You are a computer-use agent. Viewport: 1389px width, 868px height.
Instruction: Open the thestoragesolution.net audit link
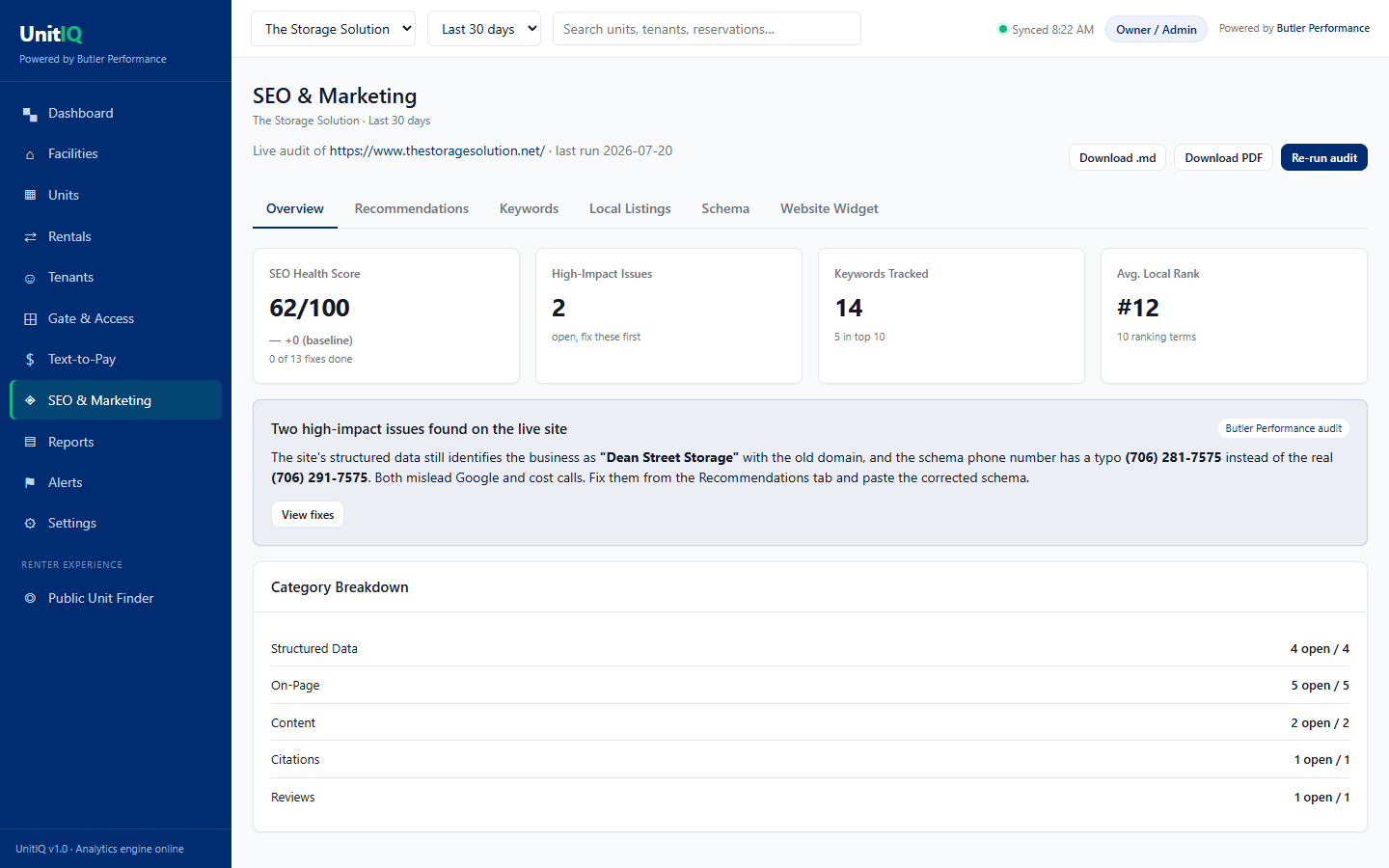coord(437,150)
